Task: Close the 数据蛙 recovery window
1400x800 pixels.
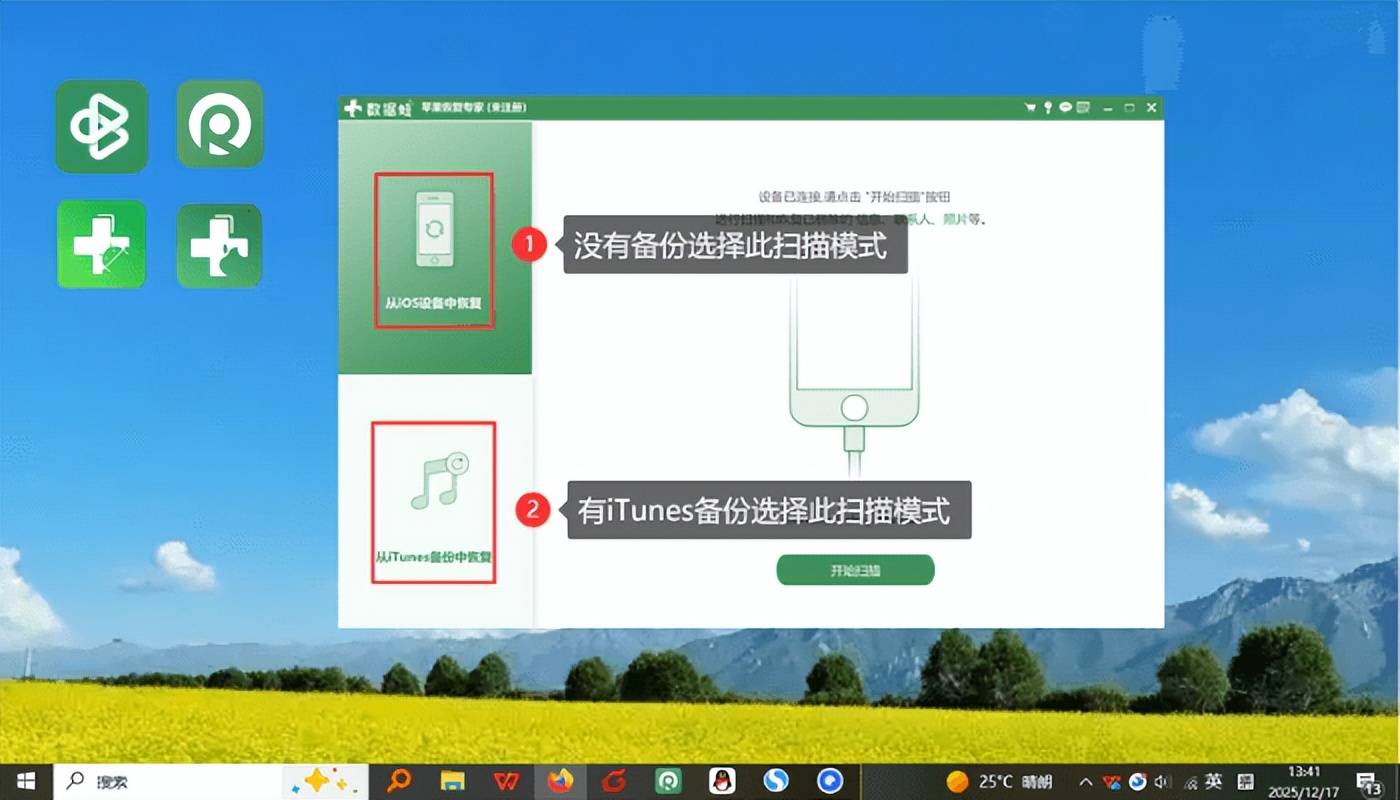Action: click(x=1151, y=108)
